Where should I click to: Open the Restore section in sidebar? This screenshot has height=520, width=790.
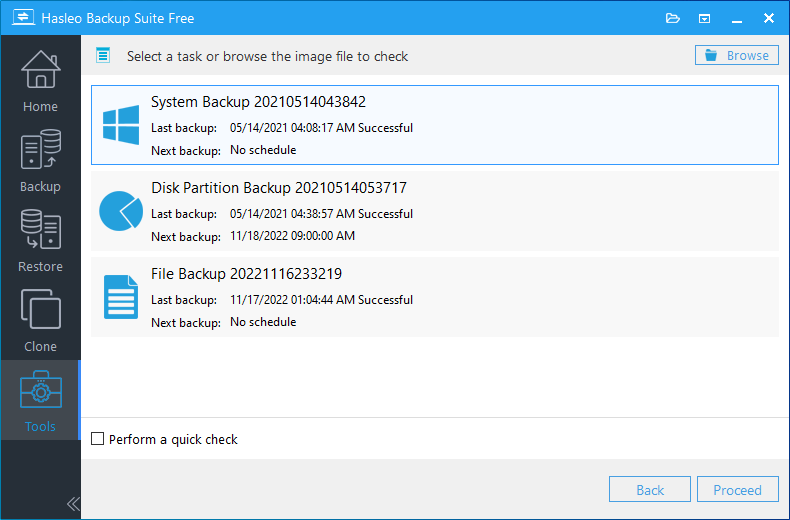pyautogui.click(x=40, y=240)
